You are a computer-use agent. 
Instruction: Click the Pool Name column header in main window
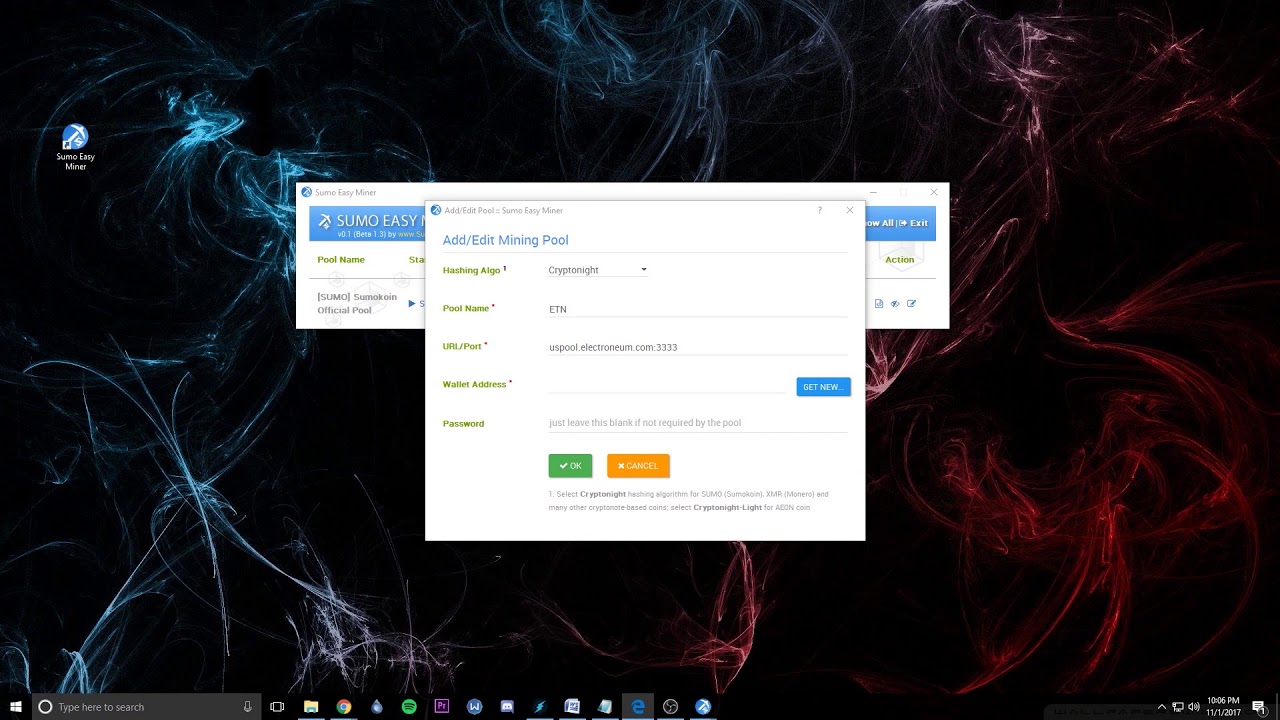point(341,260)
